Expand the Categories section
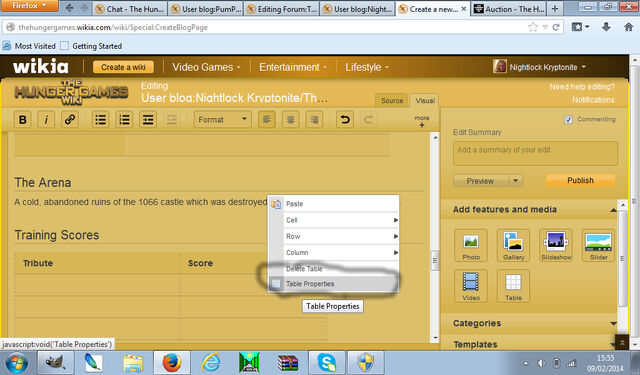The image size is (640, 375). (613, 324)
